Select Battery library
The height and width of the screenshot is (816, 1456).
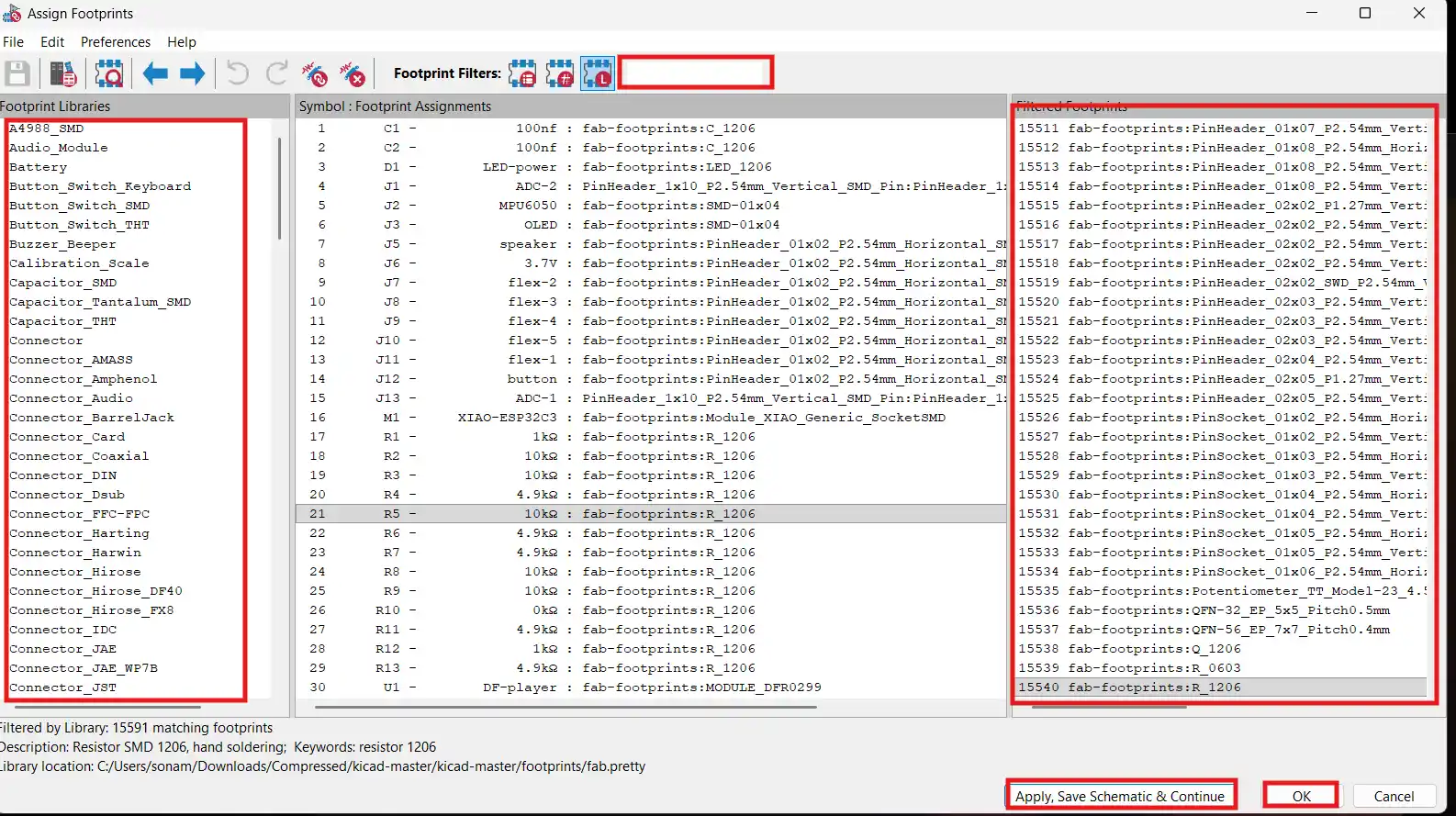point(39,167)
